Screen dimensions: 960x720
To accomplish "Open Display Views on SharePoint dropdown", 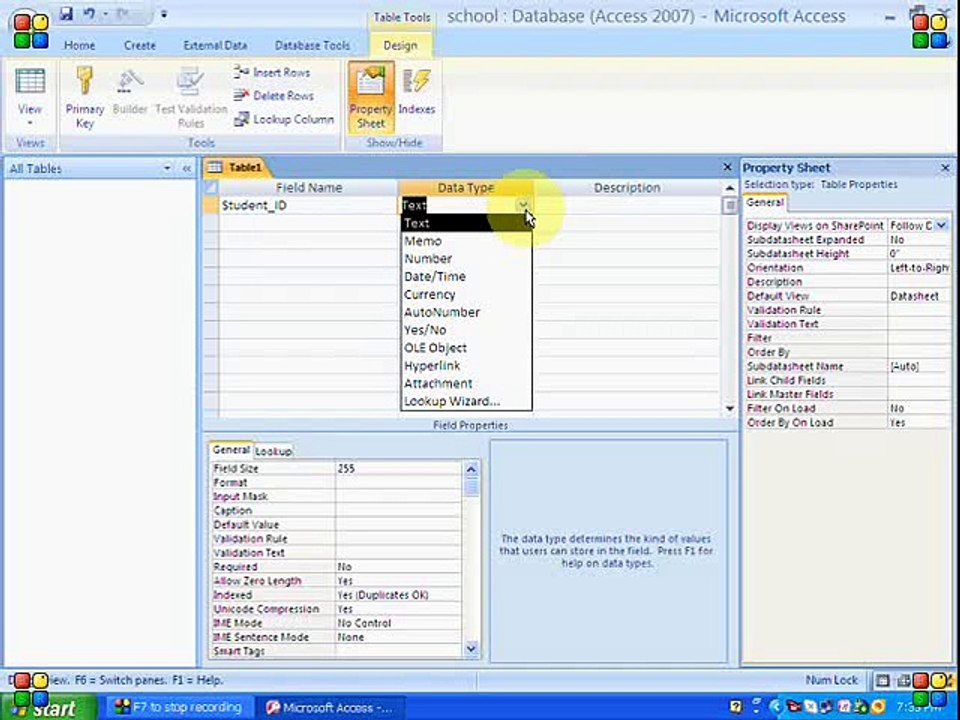I will pos(942,225).
